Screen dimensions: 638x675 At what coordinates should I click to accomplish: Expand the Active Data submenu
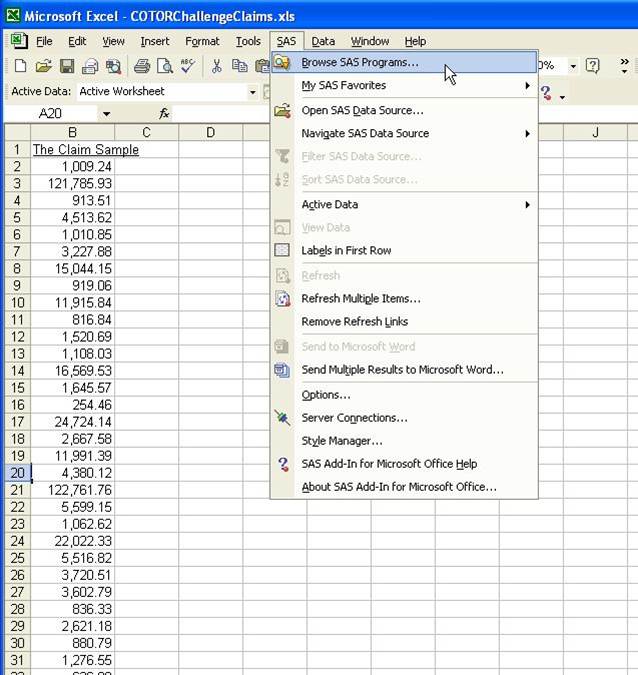(405, 204)
